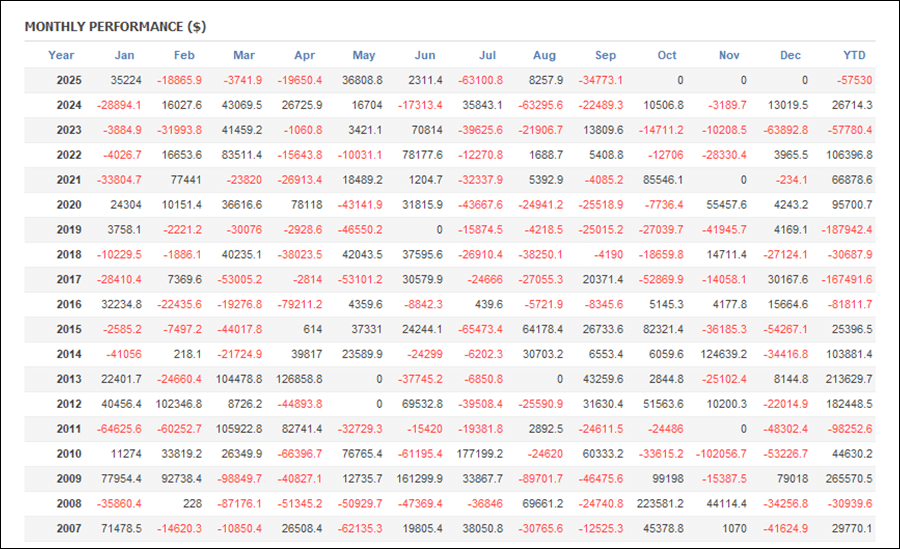The height and width of the screenshot is (549, 900).
Task: Click the YTD column header
Action: click(x=854, y=55)
